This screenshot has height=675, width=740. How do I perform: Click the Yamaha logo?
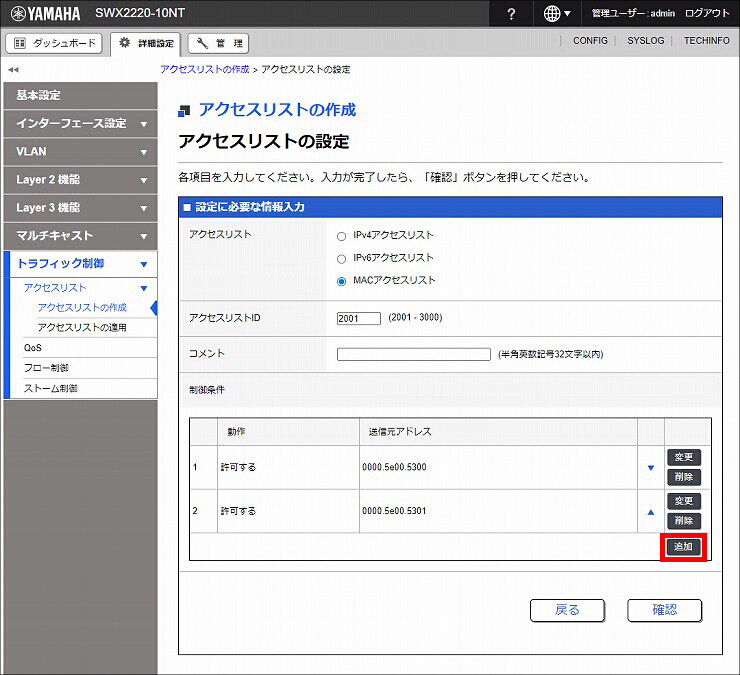(x=45, y=14)
